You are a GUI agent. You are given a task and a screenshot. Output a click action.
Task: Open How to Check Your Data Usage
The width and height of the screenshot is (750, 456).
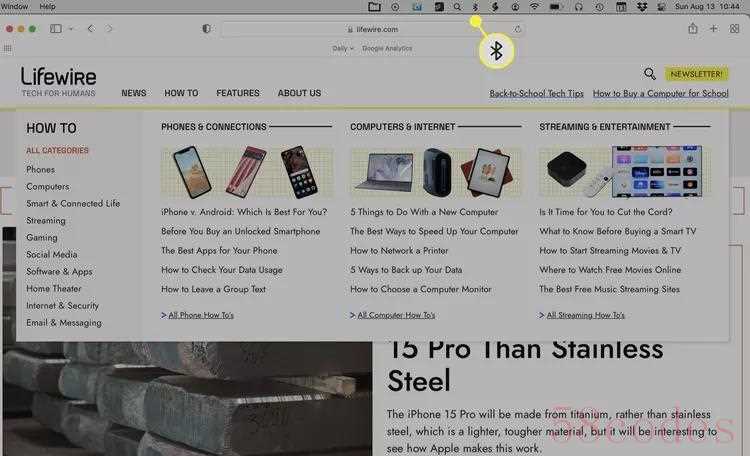coord(221,270)
